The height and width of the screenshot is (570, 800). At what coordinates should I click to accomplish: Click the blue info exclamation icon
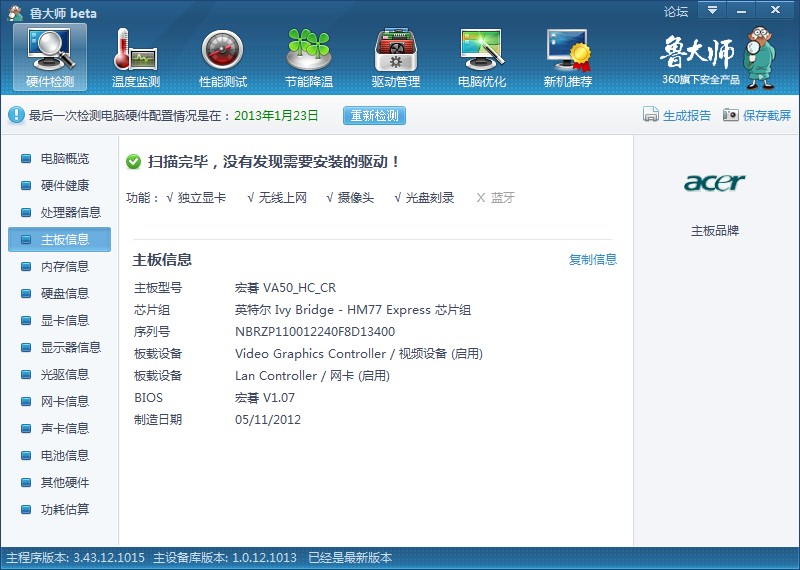16,115
